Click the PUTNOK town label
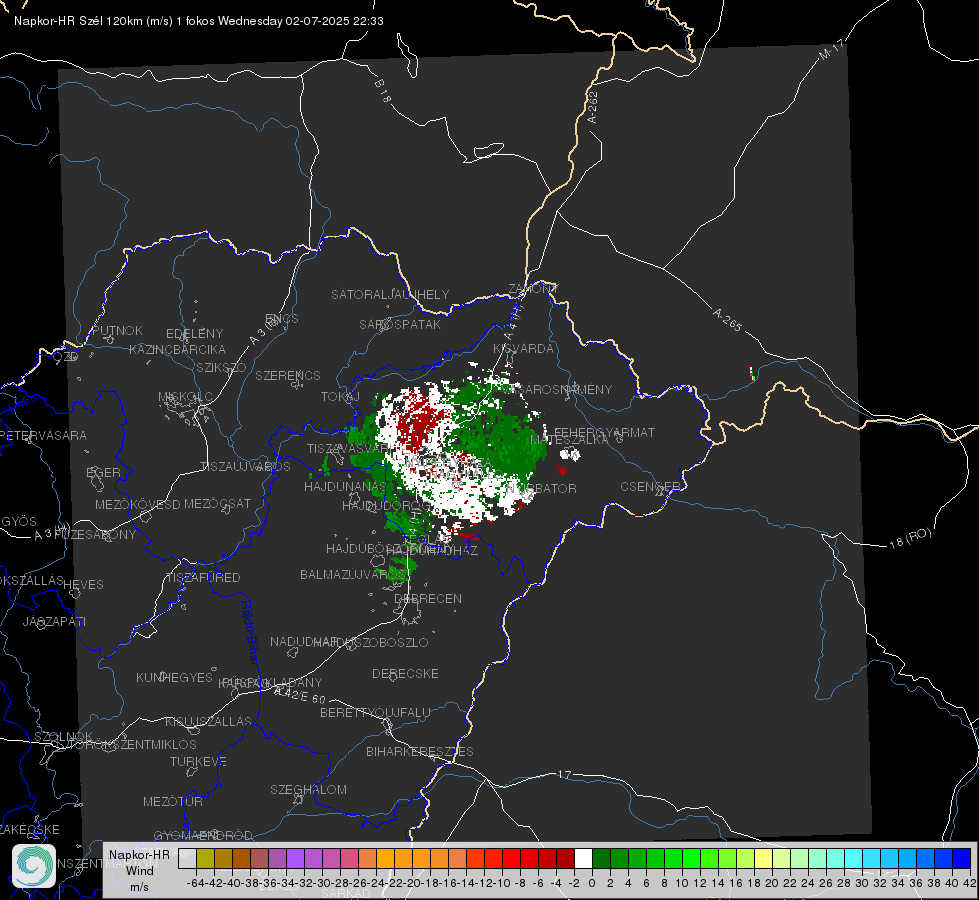Screen dimensions: 979x900 click(x=117, y=330)
